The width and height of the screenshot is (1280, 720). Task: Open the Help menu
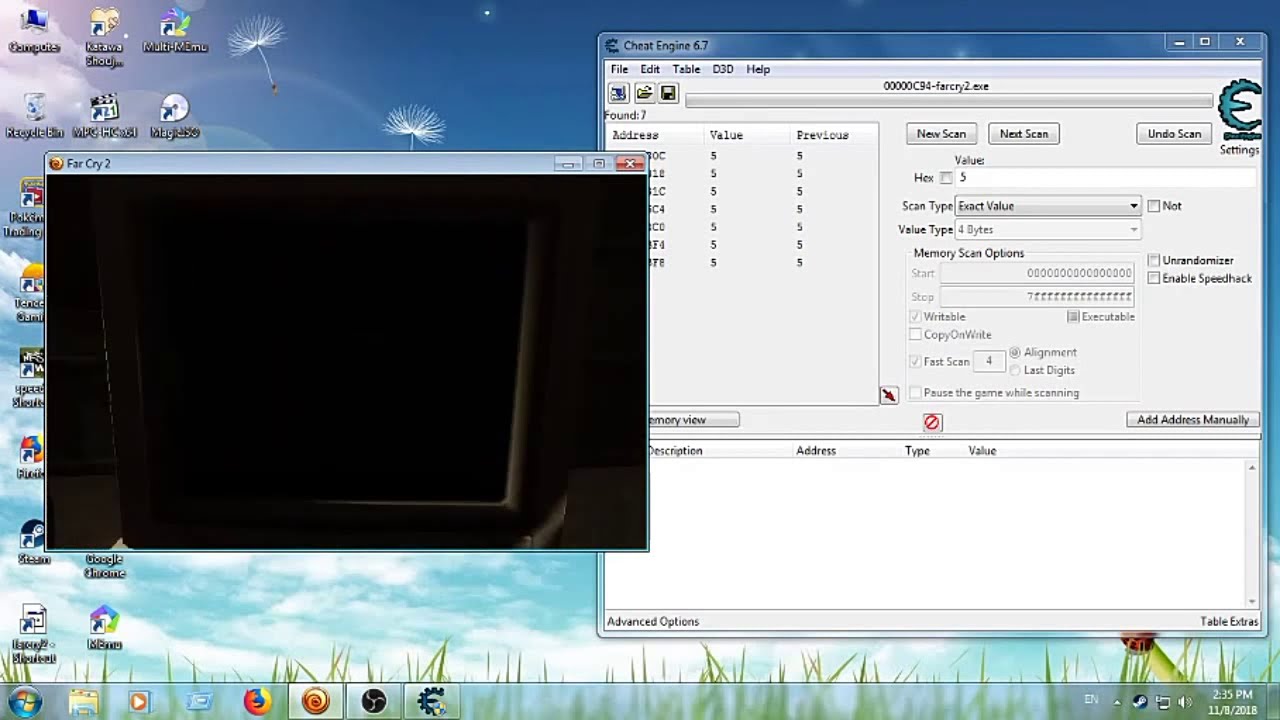click(x=758, y=69)
